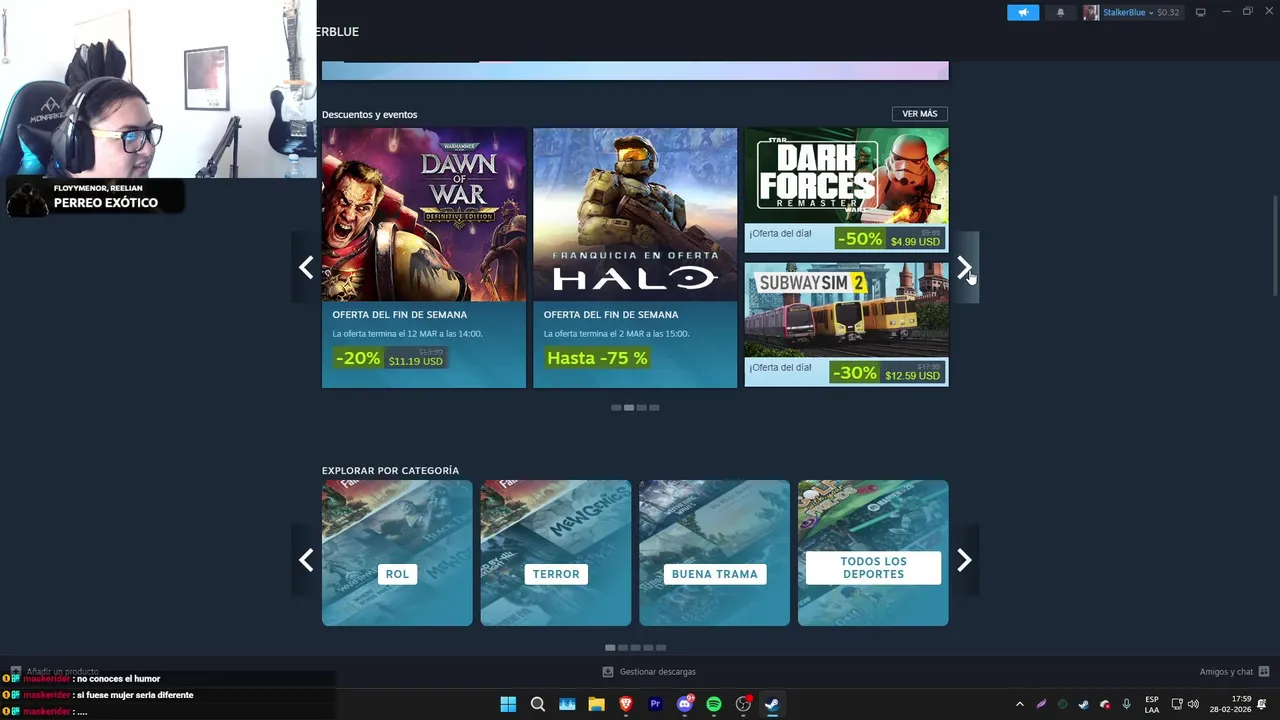
Task: Open the StalkerBlue profile avatar
Action: 1091,12
